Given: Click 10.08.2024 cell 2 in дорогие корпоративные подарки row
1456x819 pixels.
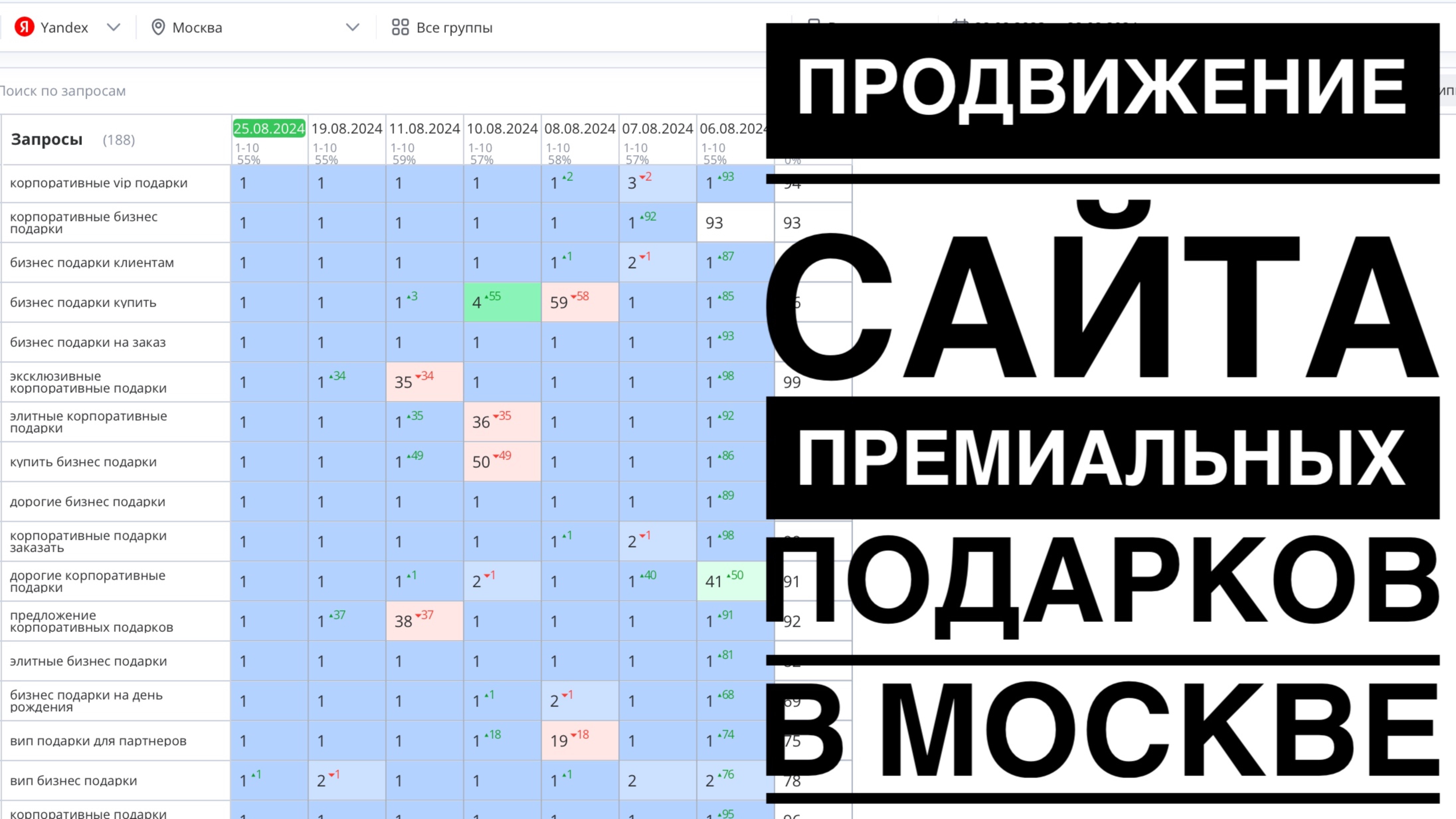Looking at the screenshot, I should click(x=502, y=582).
